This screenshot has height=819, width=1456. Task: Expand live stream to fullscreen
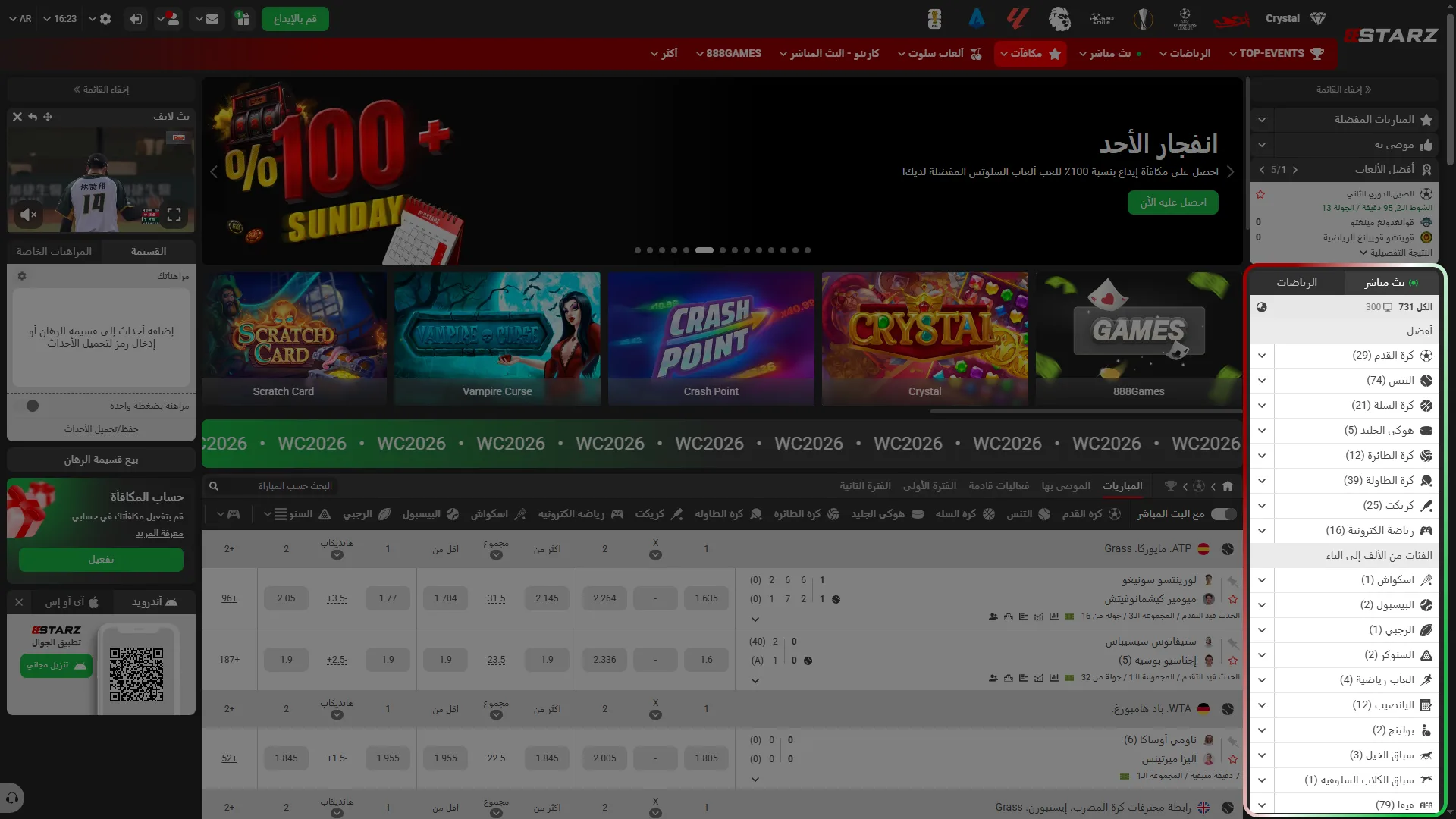pyautogui.click(x=174, y=215)
